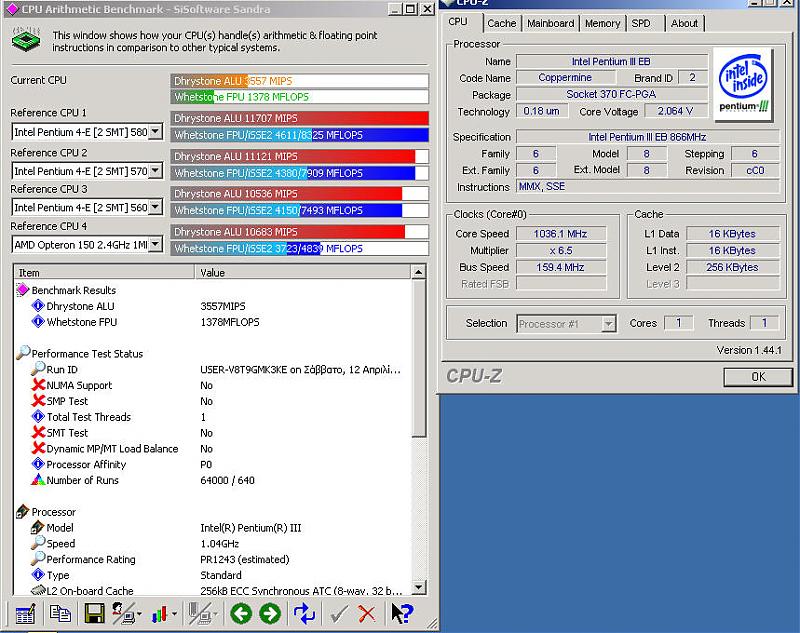Click the results list vertical scrollbar thumb
The height and width of the screenshot is (633, 800).
coord(418,358)
